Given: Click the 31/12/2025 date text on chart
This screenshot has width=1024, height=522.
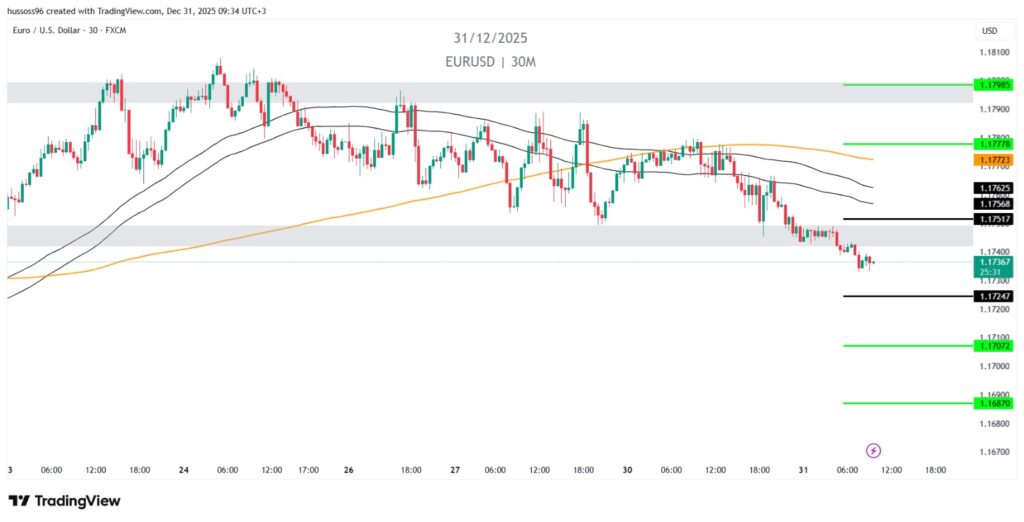Looking at the screenshot, I should click(x=489, y=38).
